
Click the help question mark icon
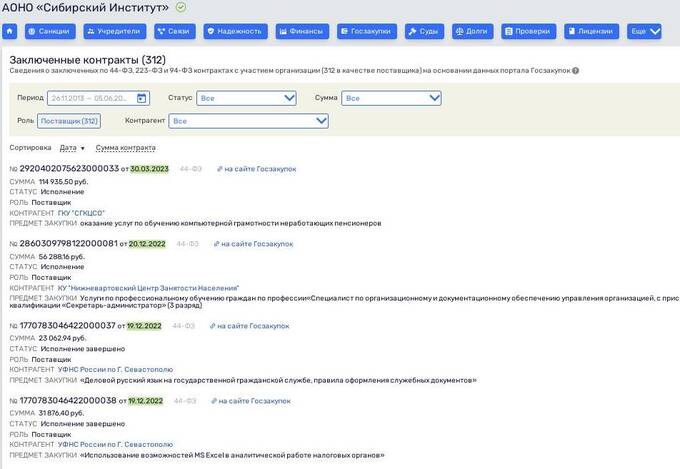[x=576, y=71]
